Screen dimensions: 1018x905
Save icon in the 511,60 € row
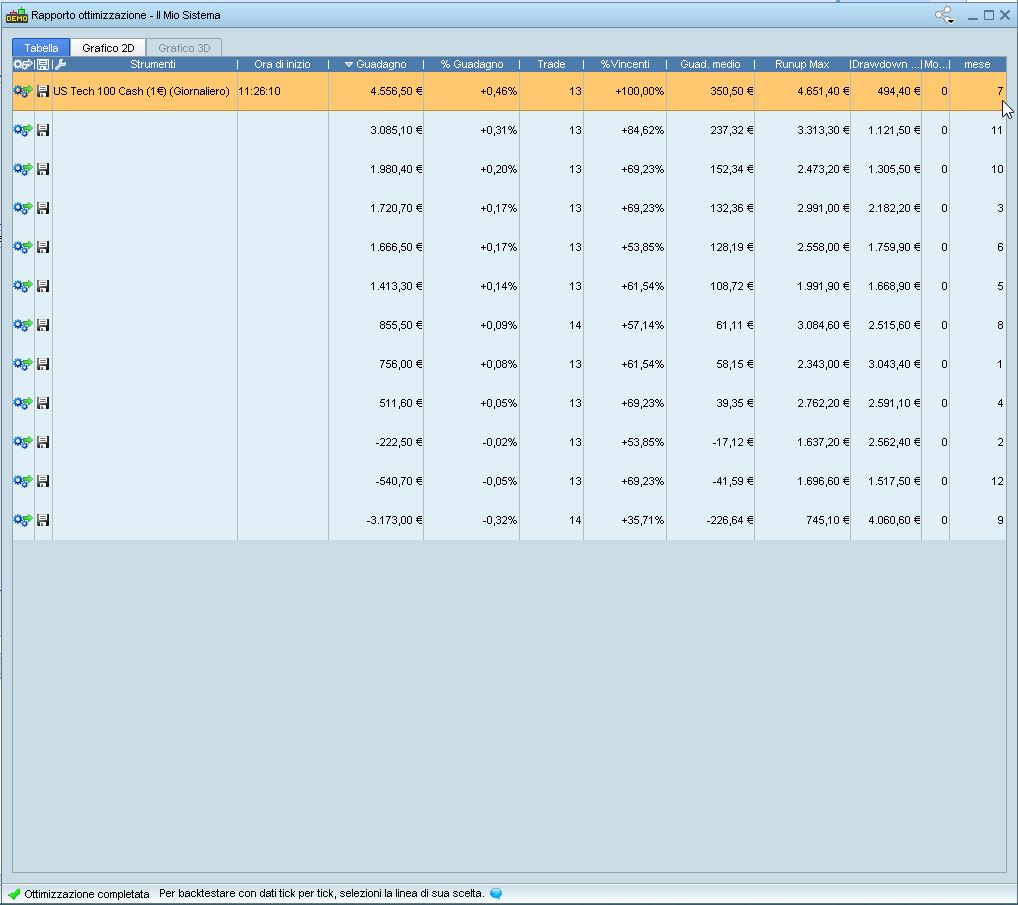43,403
